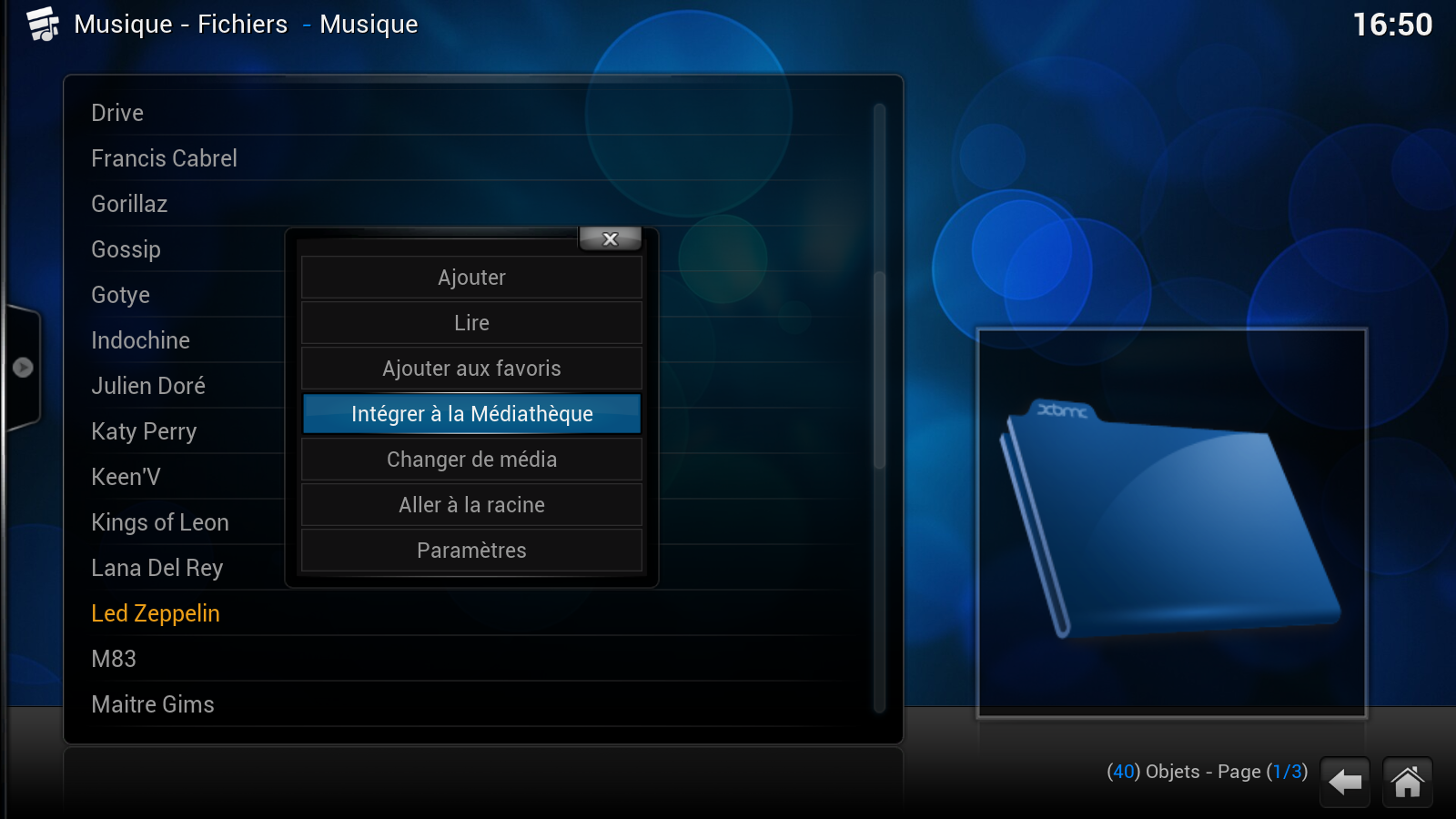Image resolution: width=1456 pixels, height=819 pixels.
Task: Select Ajouter in the context menu
Action: click(471, 278)
